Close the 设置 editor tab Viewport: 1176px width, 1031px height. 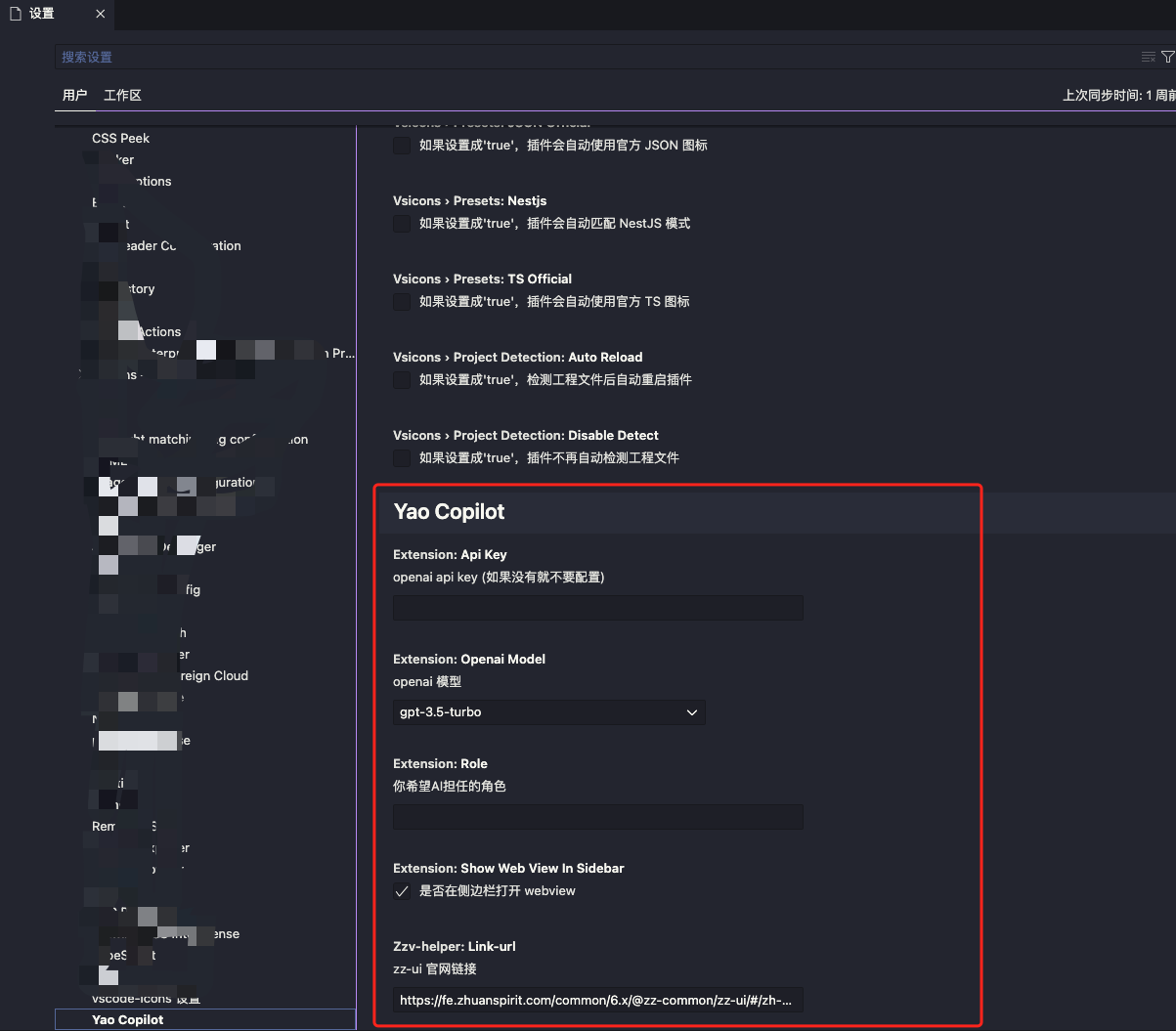pos(102,14)
